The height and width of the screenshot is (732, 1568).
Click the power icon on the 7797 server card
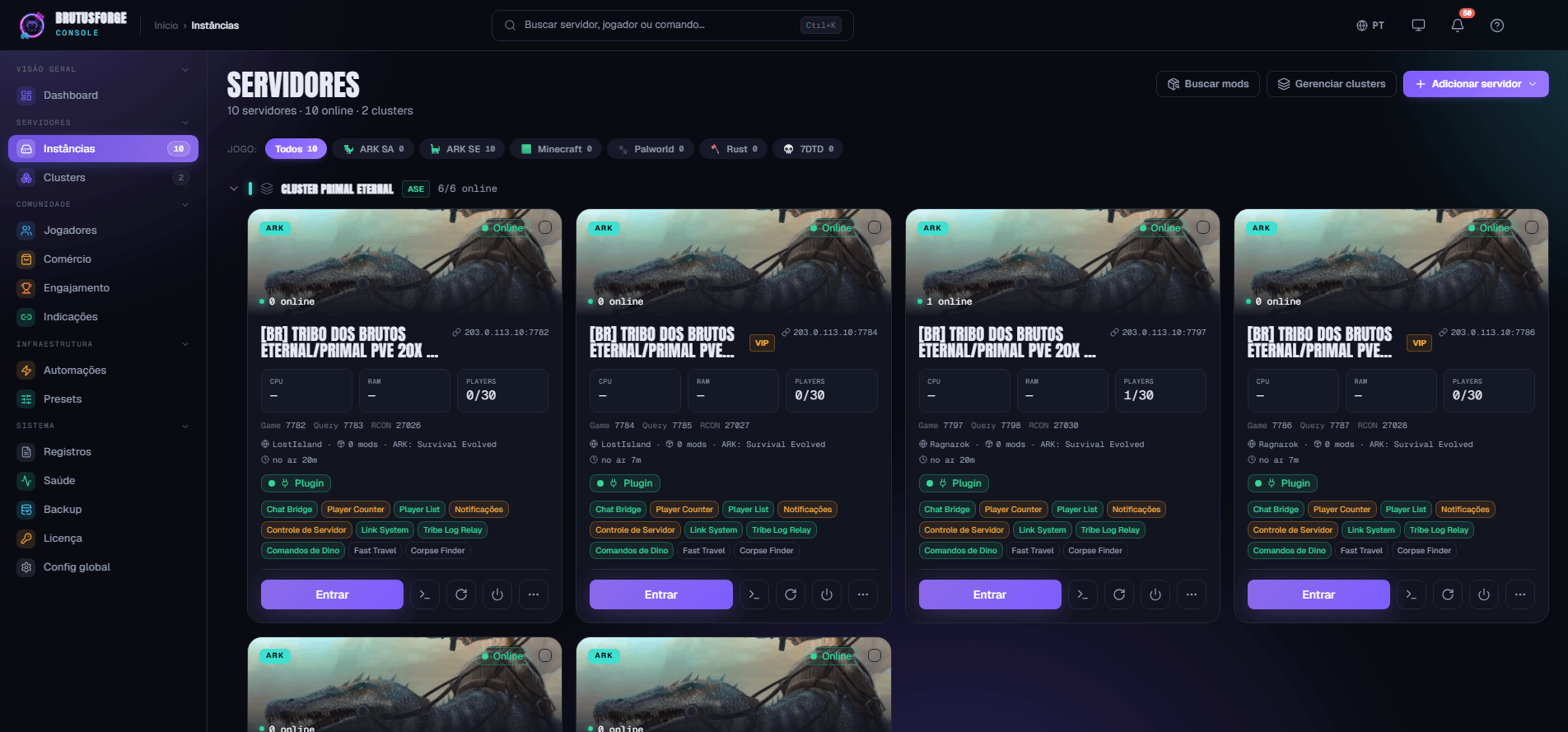1155,594
